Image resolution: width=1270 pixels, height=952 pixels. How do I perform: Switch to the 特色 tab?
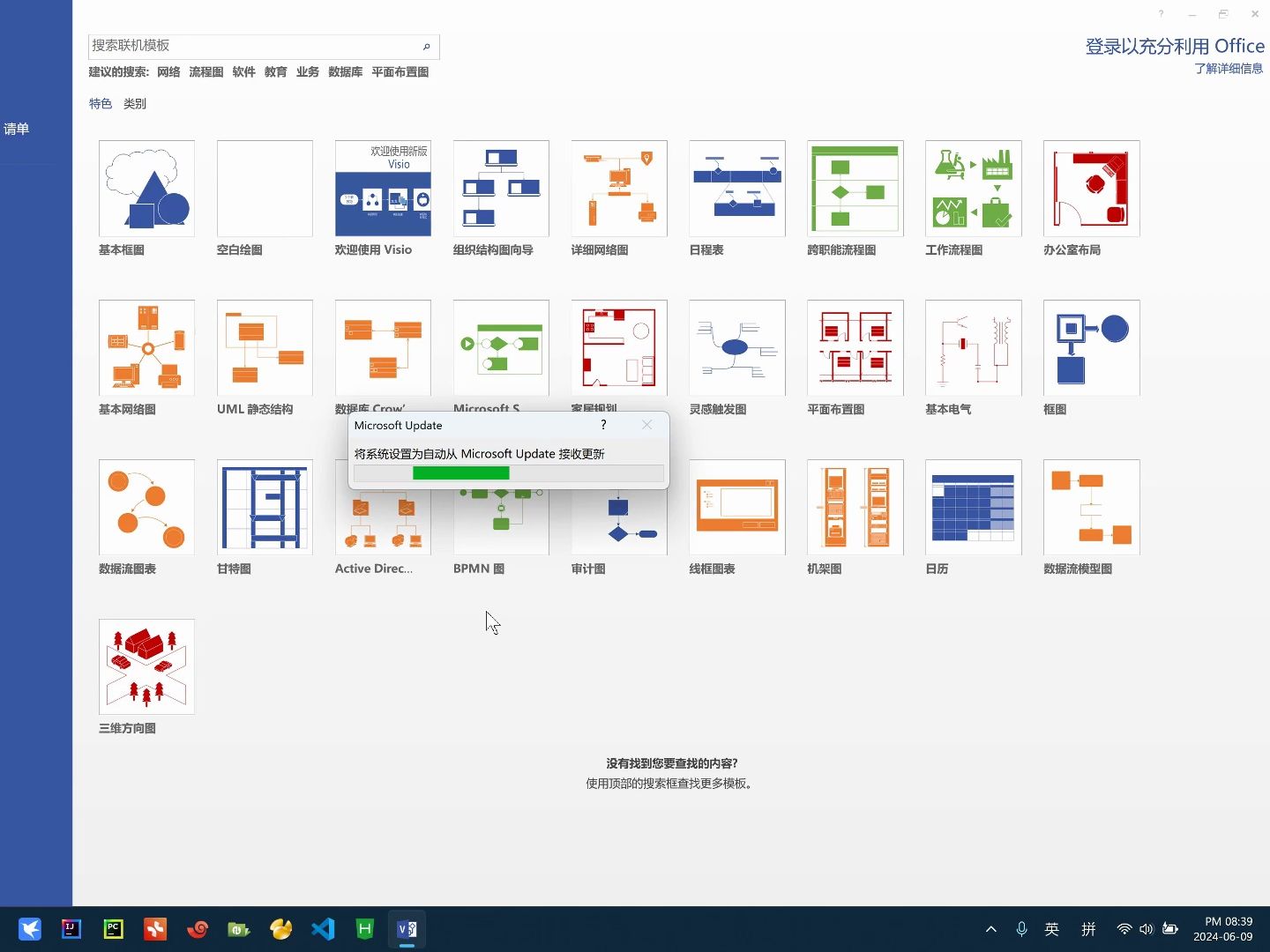click(x=101, y=104)
